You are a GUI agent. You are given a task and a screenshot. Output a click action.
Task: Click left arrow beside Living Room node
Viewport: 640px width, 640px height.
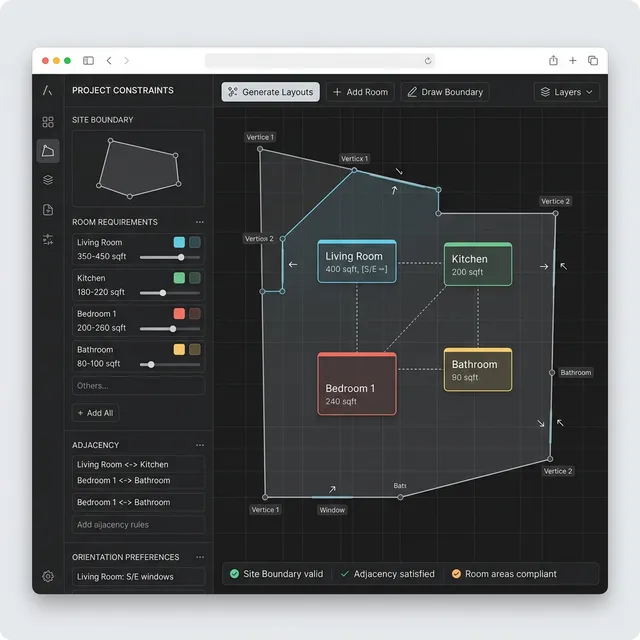coord(293,264)
